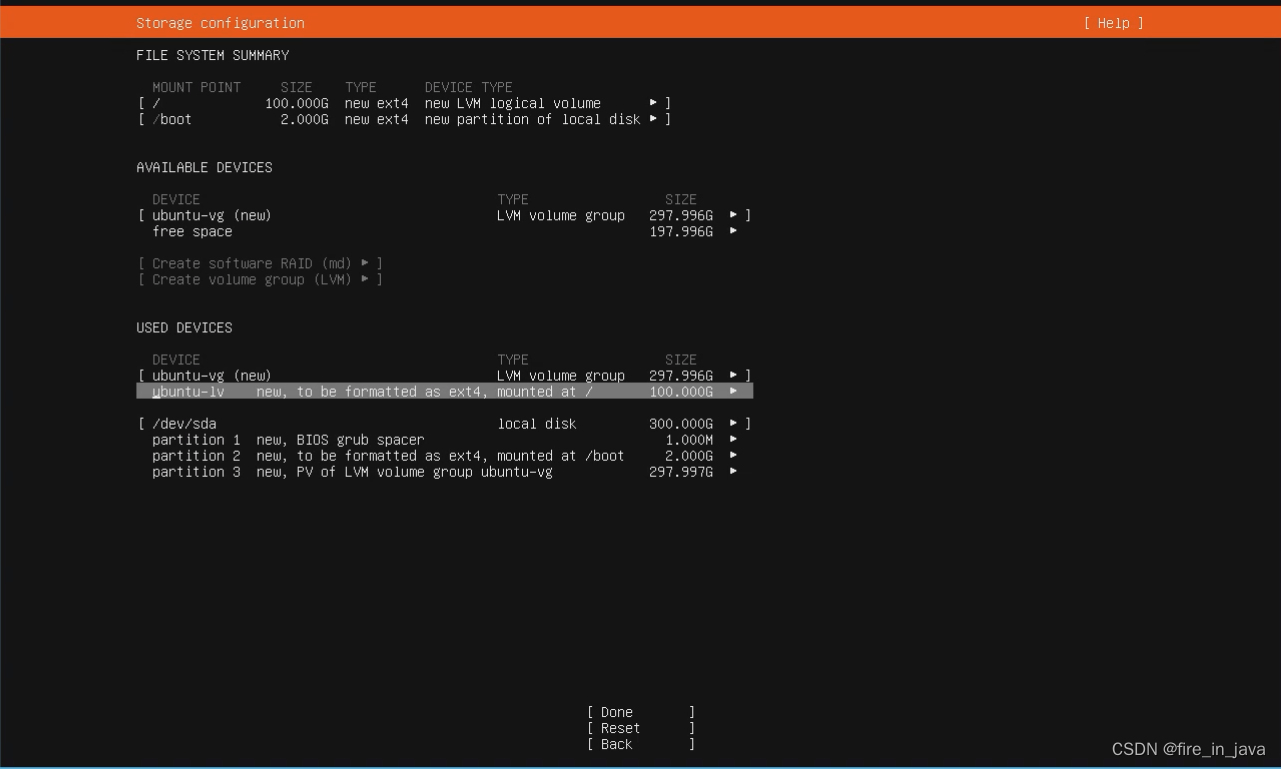
Task: Expand arrow for partition 2 2.000G
Action: coord(733,455)
